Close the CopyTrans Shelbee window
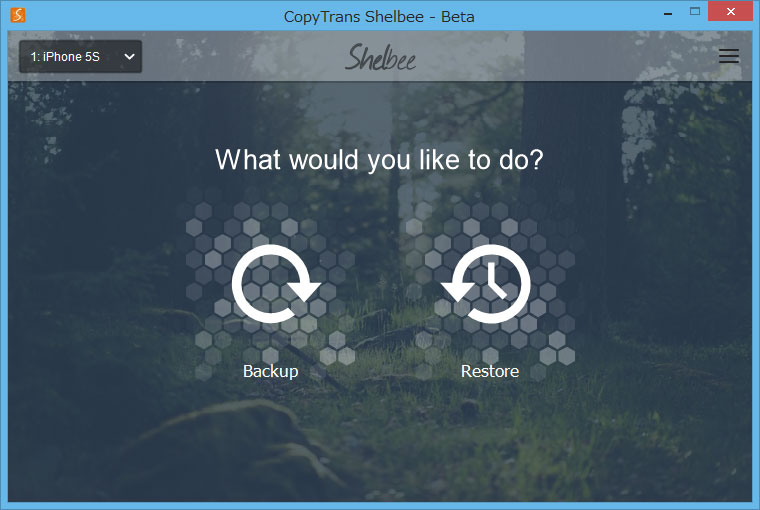Viewport: 760px width, 510px height. click(731, 11)
